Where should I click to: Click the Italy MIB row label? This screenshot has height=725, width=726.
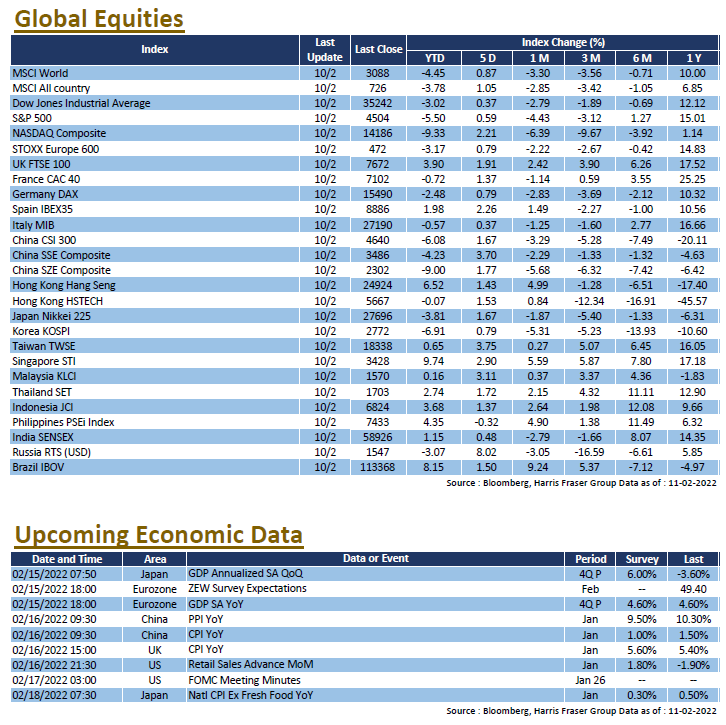pos(33,225)
